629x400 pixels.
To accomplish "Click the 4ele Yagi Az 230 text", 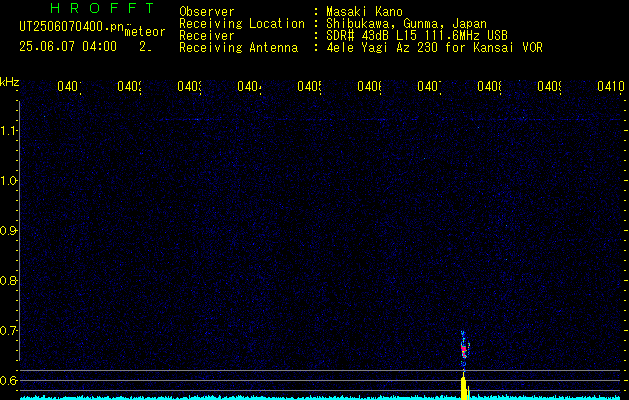I will point(383,48).
